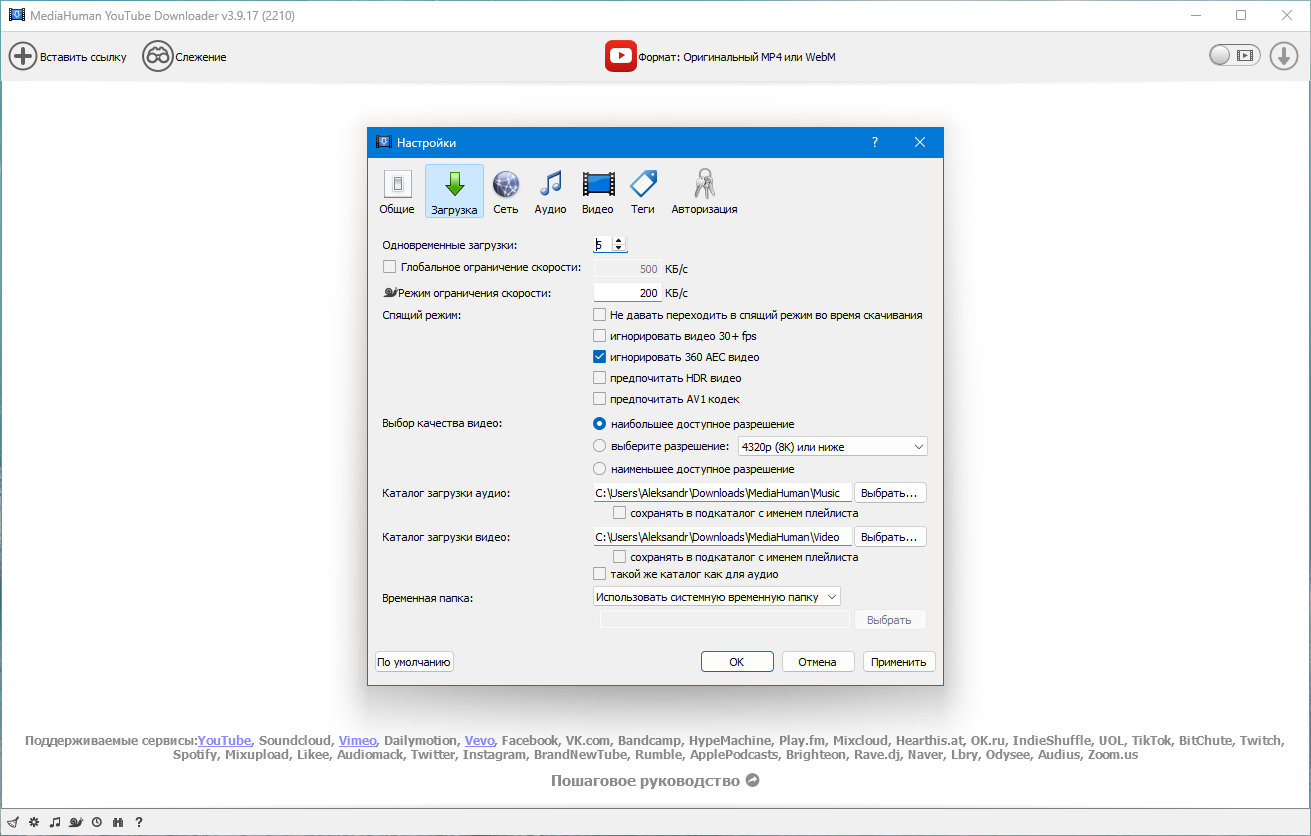1311x836 pixels.
Task: Click the download-all arrow in the toolbar
Action: point(1284,56)
